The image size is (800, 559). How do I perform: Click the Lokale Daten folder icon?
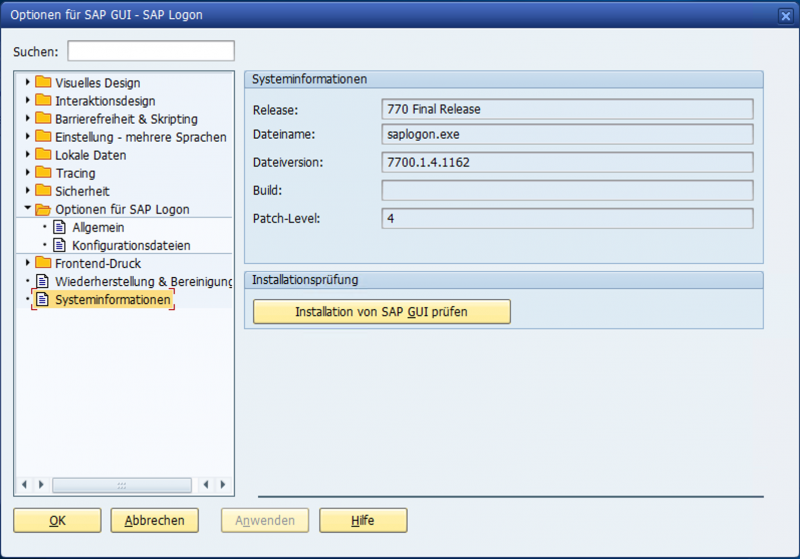(x=43, y=154)
